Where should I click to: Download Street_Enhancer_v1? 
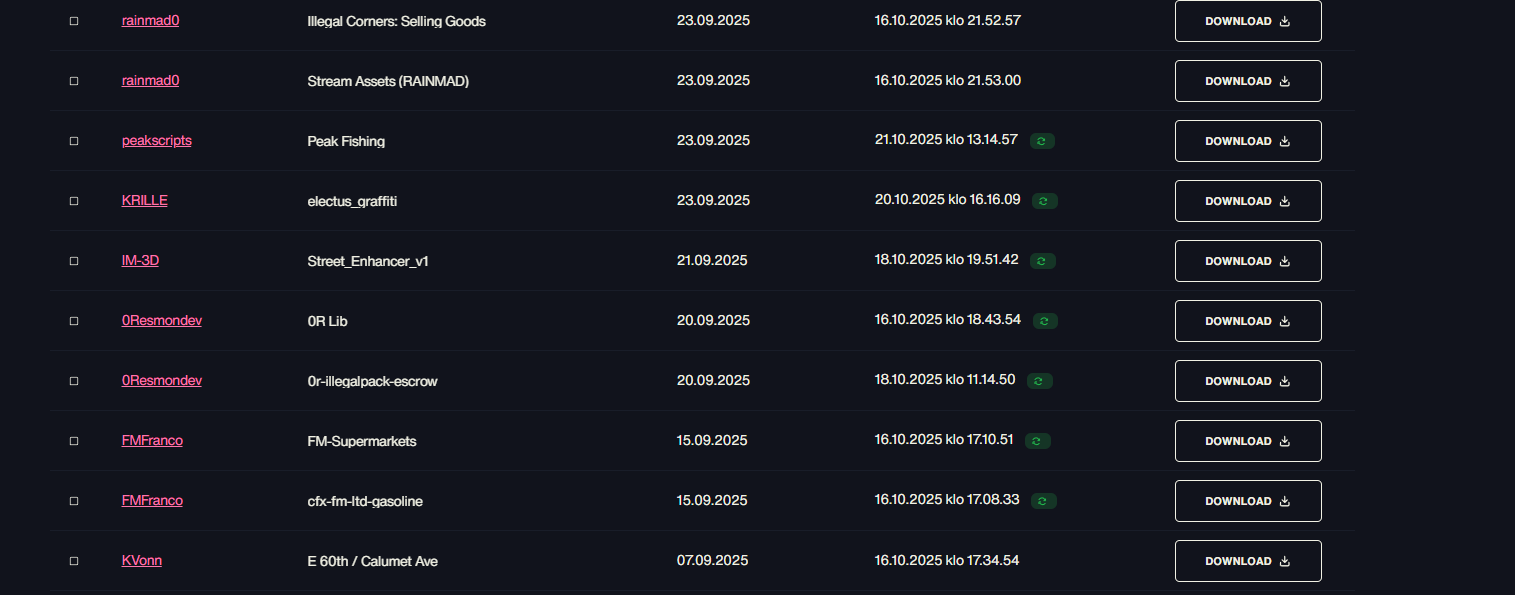[x=1248, y=261]
